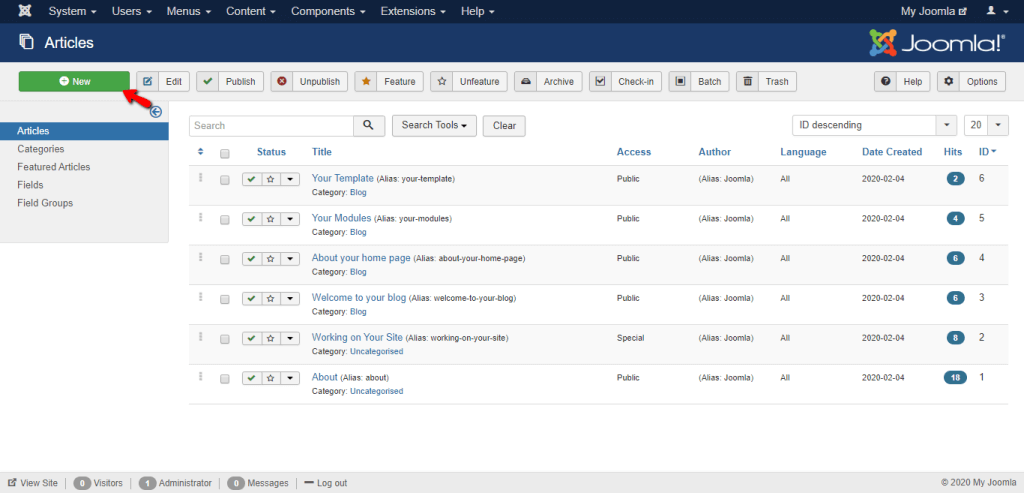Select the checkbox for Welcome to your blog
Image resolution: width=1024 pixels, height=493 pixels.
click(x=225, y=299)
